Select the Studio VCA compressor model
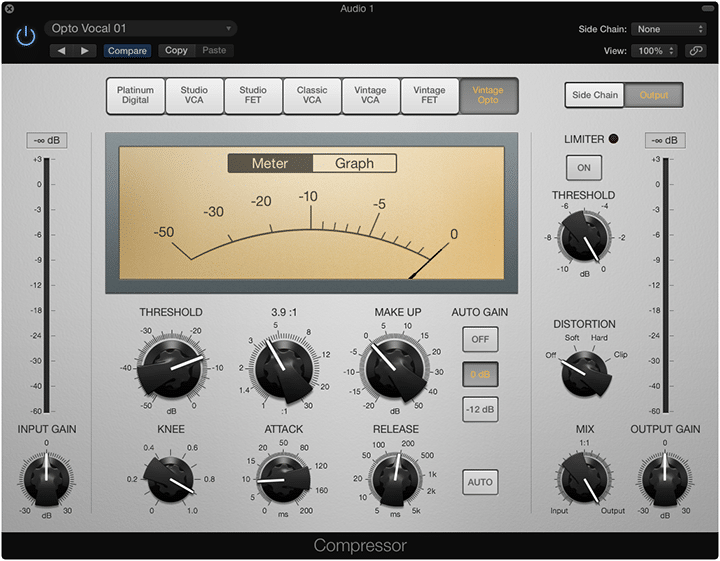This screenshot has width=720, height=561. [x=194, y=95]
